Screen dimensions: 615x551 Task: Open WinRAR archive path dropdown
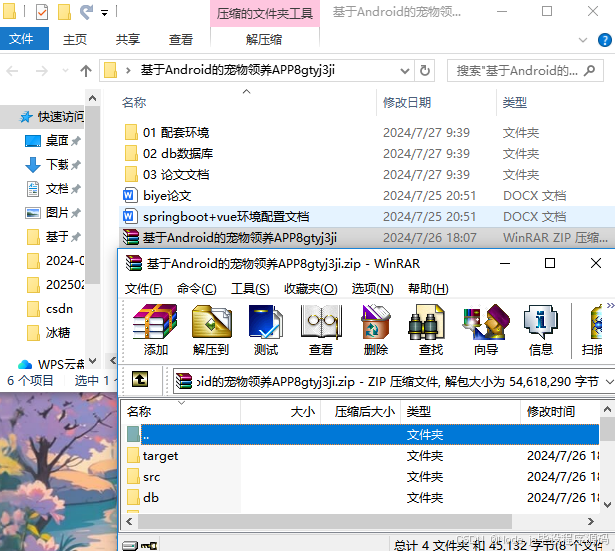click(x=609, y=381)
